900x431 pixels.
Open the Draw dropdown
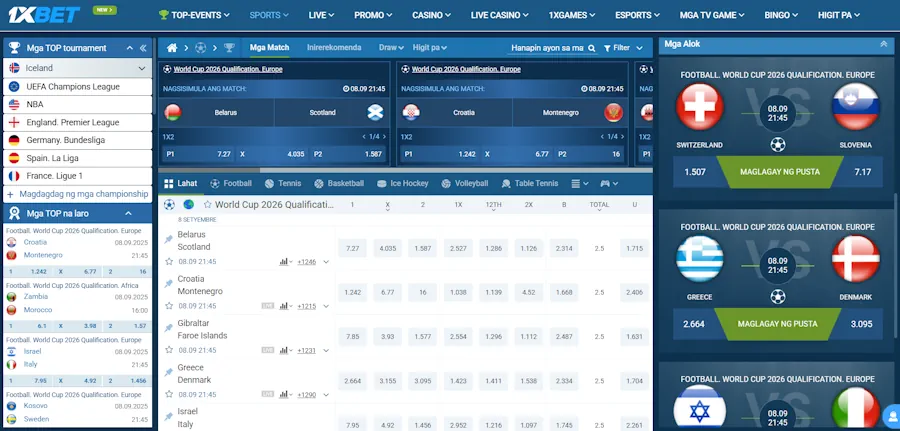coord(391,48)
